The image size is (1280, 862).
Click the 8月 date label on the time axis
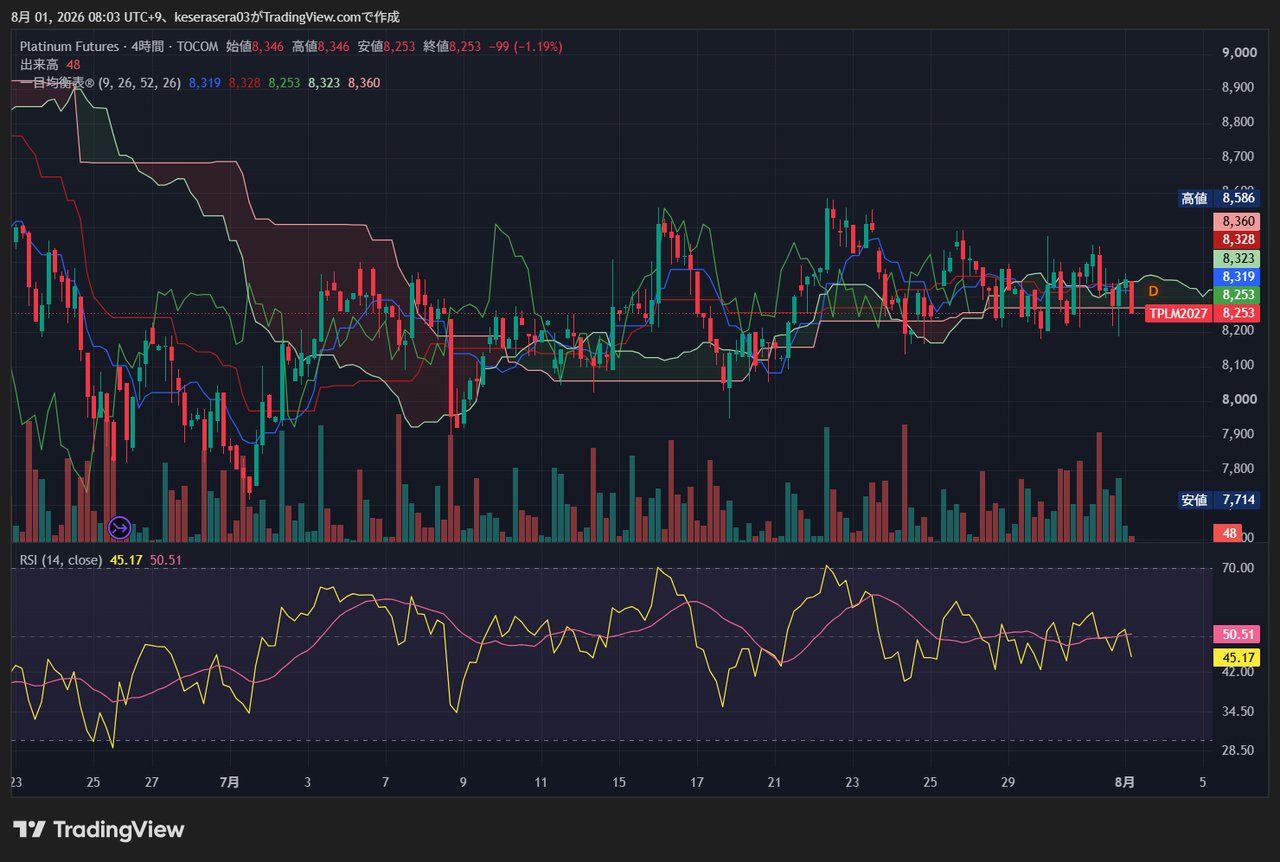(x=1126, y=782)
